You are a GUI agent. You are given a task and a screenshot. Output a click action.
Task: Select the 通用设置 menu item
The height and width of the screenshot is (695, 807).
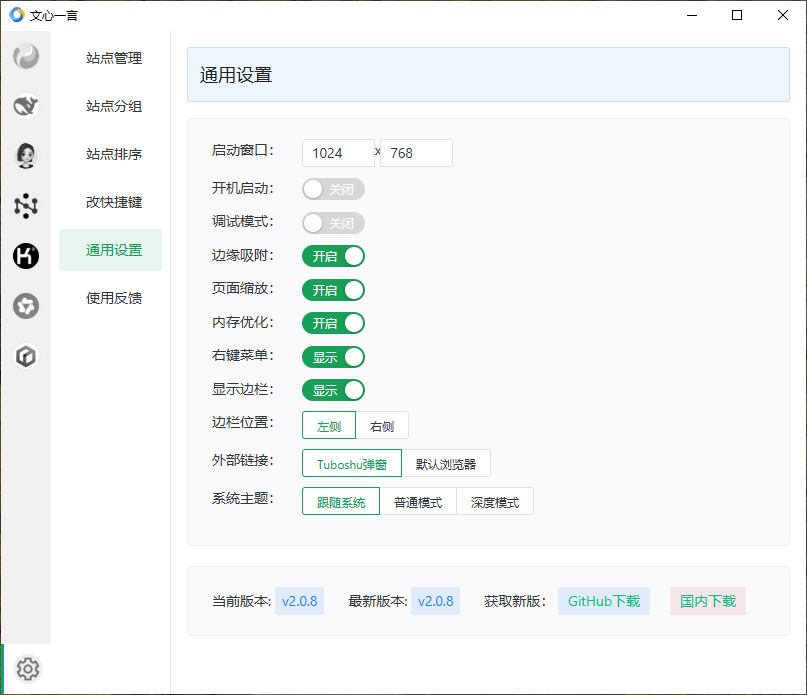click(111, 250)
